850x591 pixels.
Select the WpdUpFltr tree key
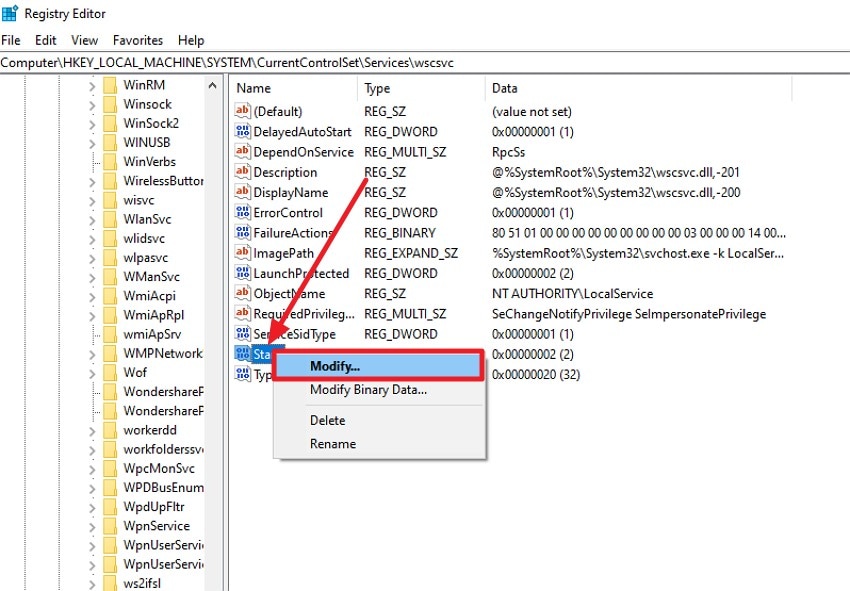[x=153, y=506]
